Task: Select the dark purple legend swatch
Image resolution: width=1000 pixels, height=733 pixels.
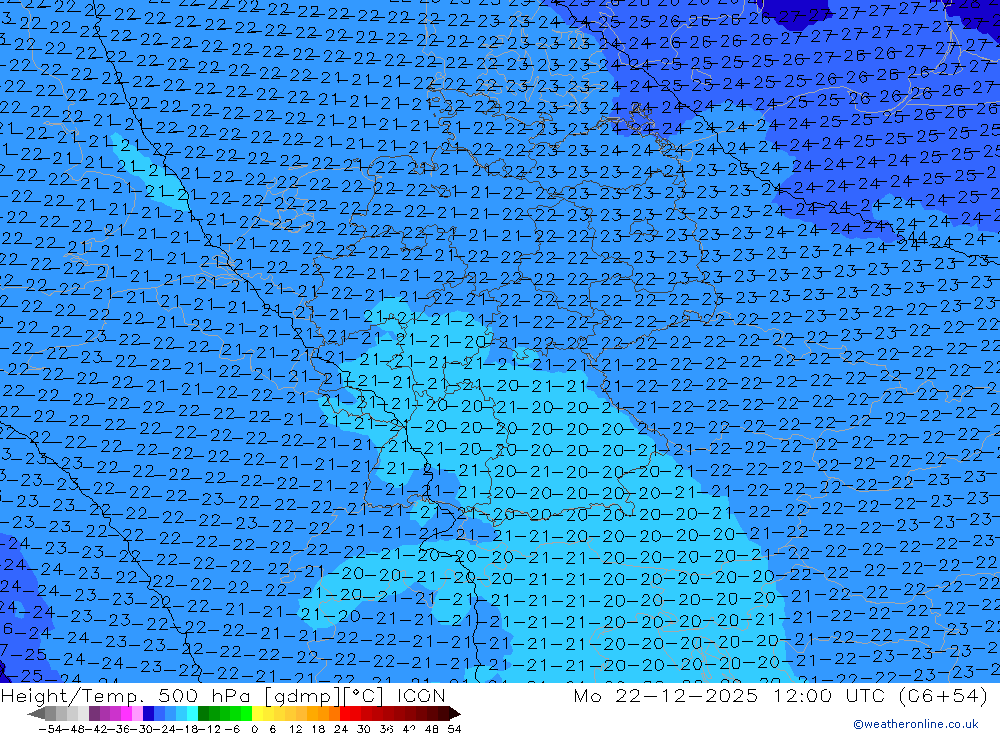Action: click(94, 713)
